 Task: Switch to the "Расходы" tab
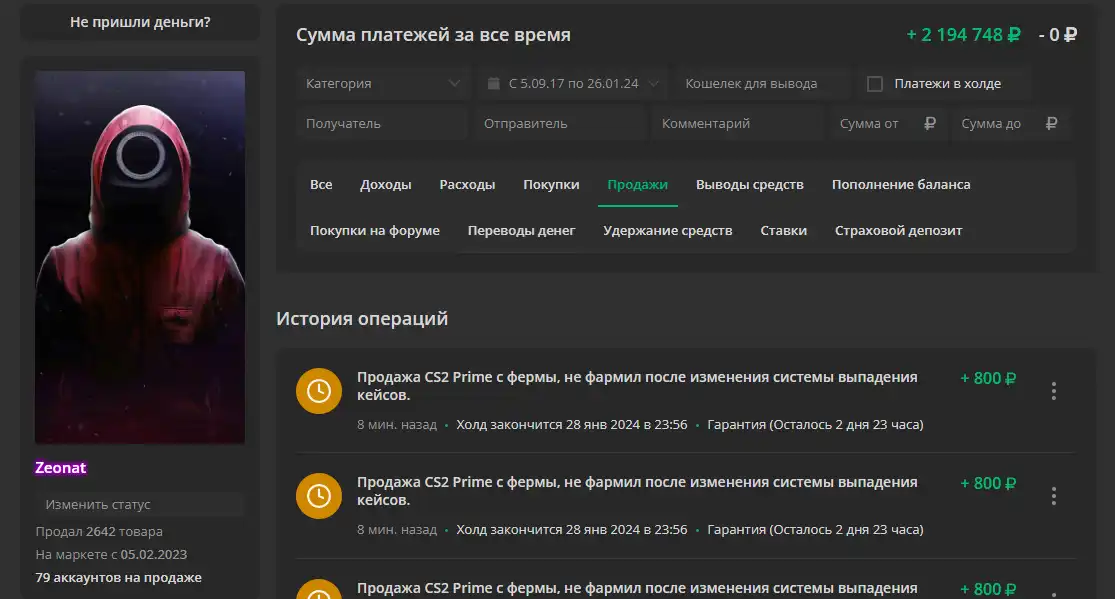tap(467, 184)
